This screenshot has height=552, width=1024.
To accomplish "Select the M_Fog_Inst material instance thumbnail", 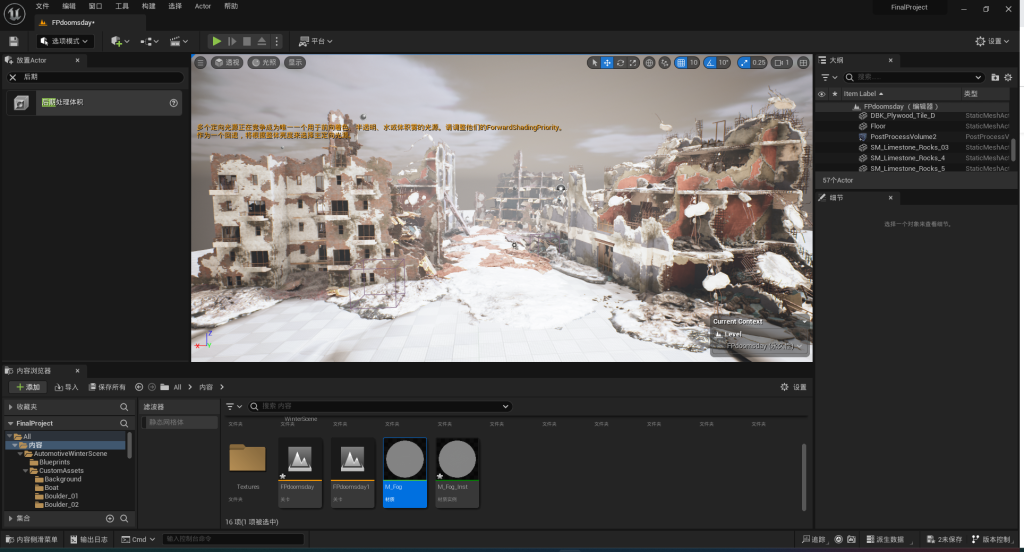I will pos(457,472).
